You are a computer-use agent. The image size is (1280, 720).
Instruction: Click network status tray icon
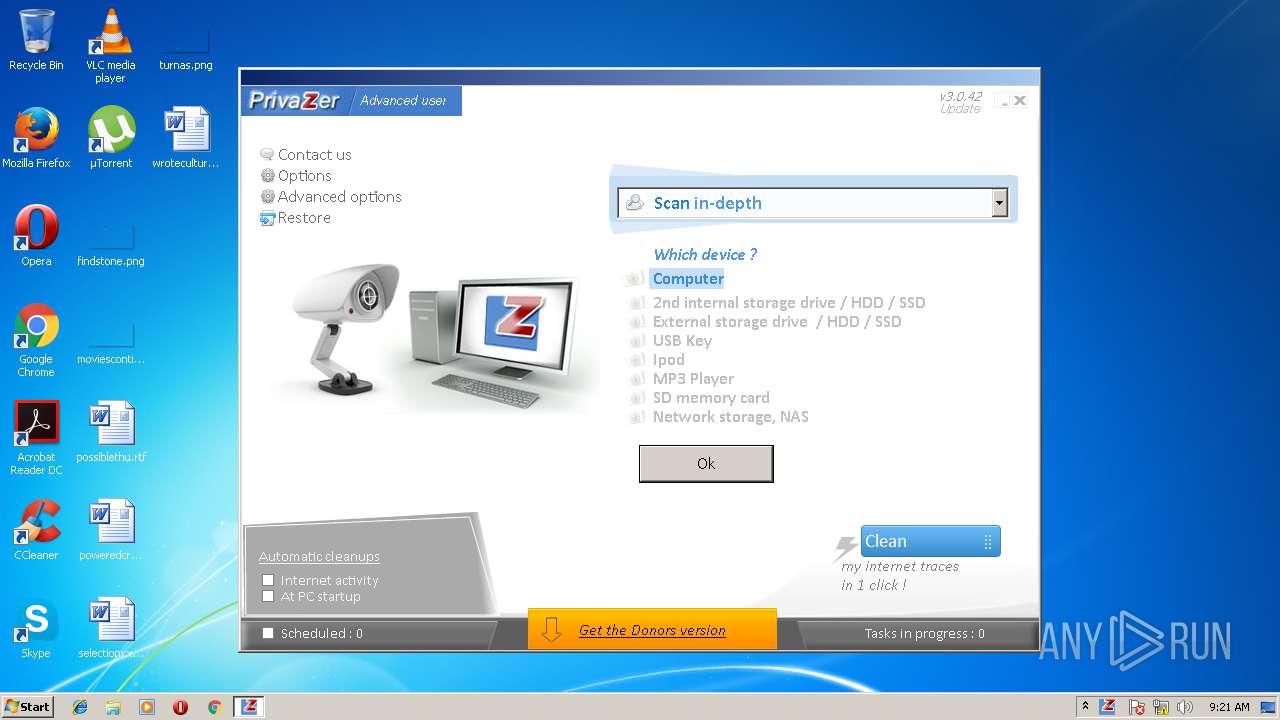tap(1161, 707)
